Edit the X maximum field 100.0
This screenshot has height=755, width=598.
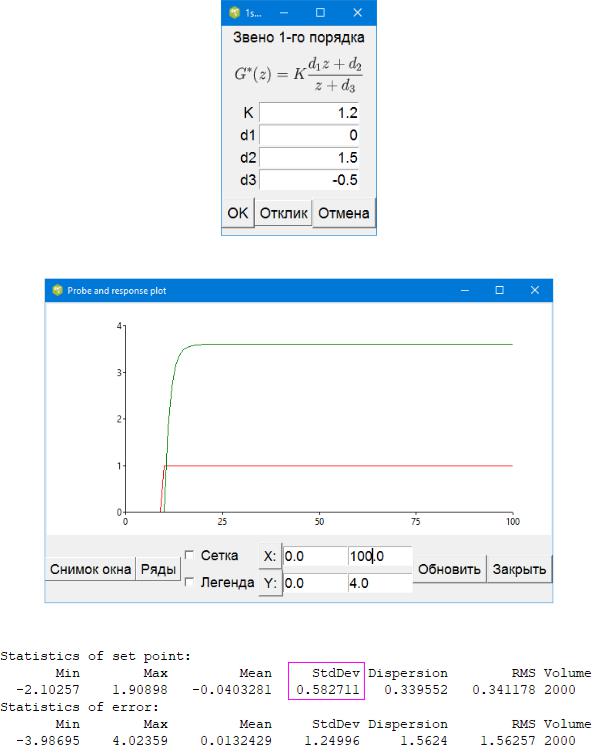click(380, 556)
